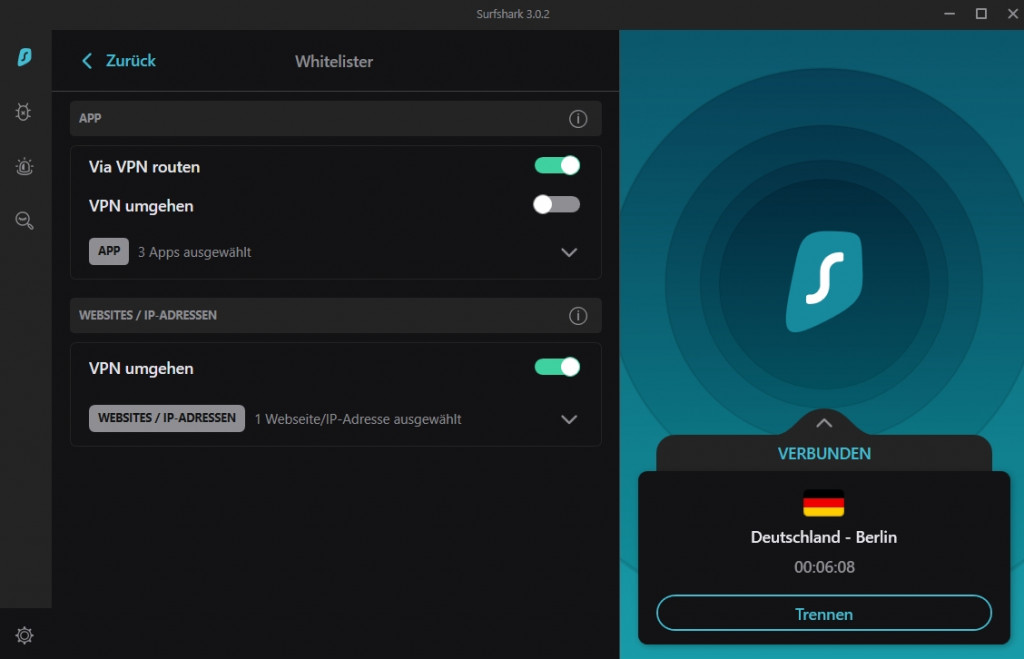
Task: Expand the 3 Apps ausgewählt list
Action: (569, 252)
